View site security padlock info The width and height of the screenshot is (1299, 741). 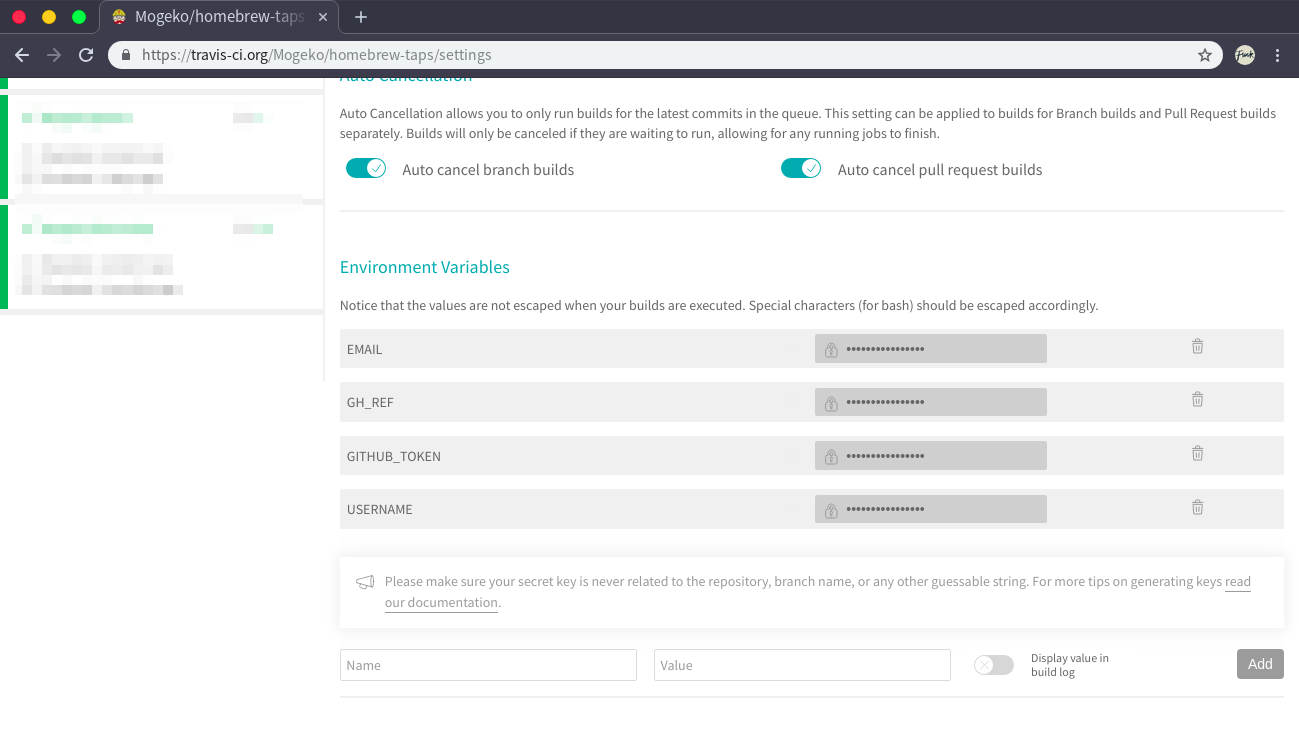coord(126,56)
